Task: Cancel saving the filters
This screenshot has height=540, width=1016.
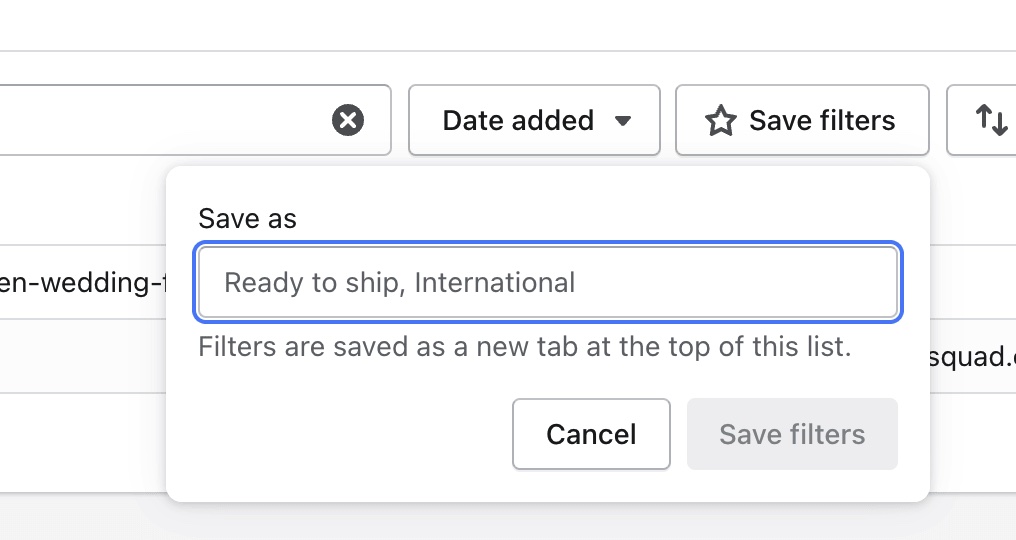Action: [591, 434]
